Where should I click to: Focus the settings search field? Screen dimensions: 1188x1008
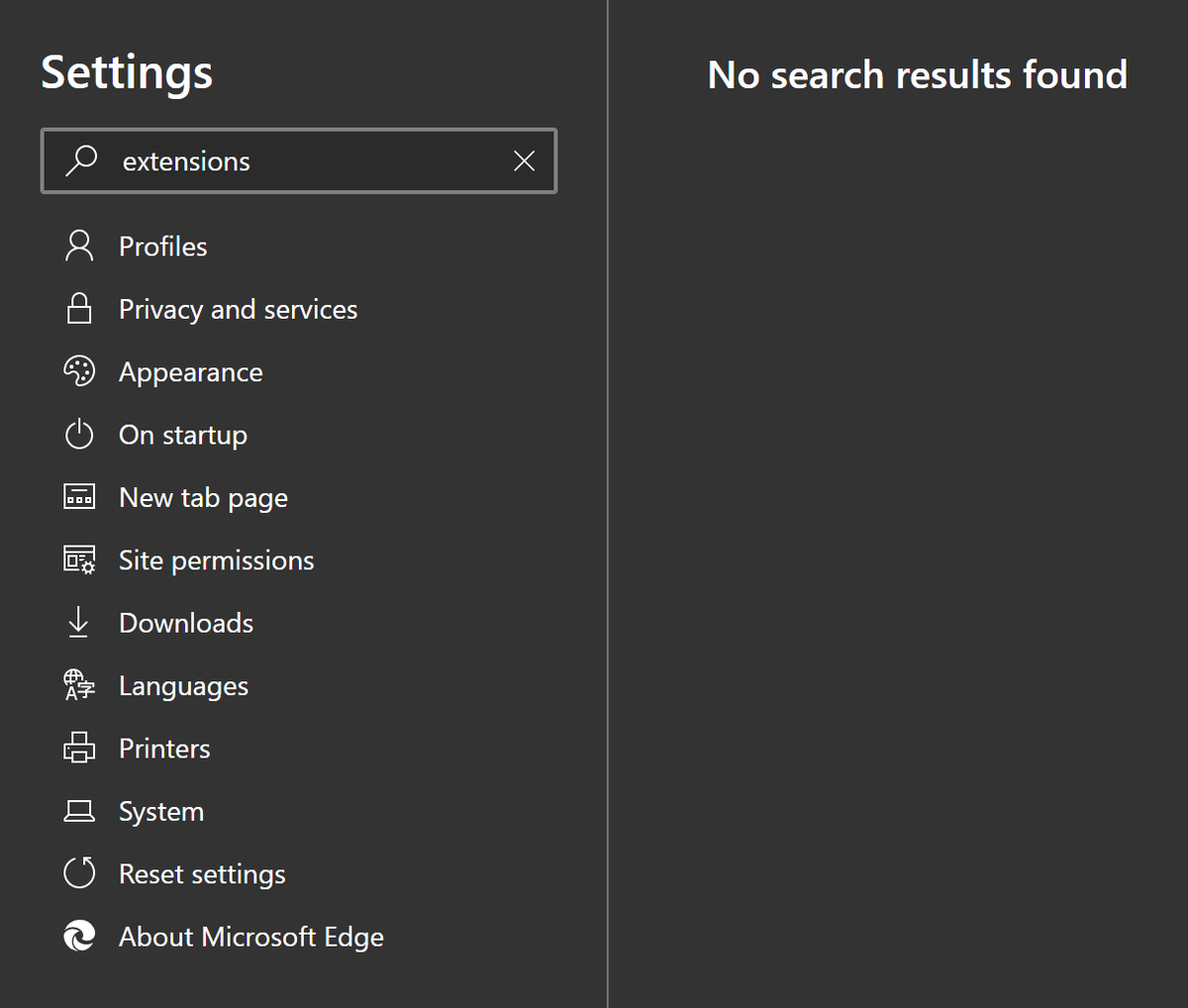tap(299, 160)
